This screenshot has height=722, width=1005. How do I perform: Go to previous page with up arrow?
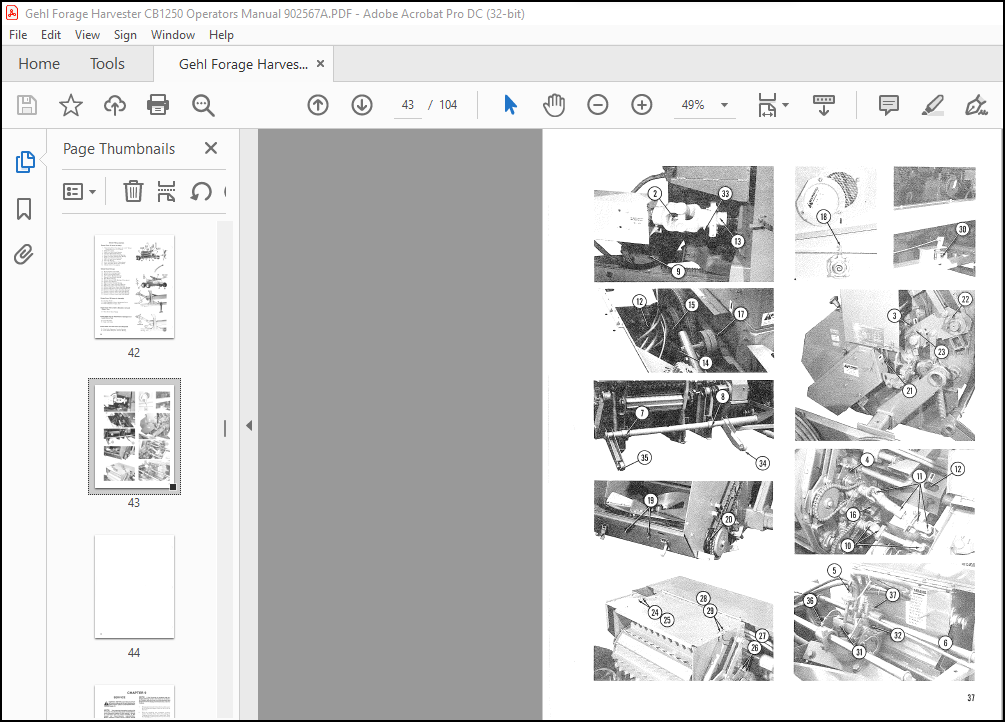coord(318,105)
